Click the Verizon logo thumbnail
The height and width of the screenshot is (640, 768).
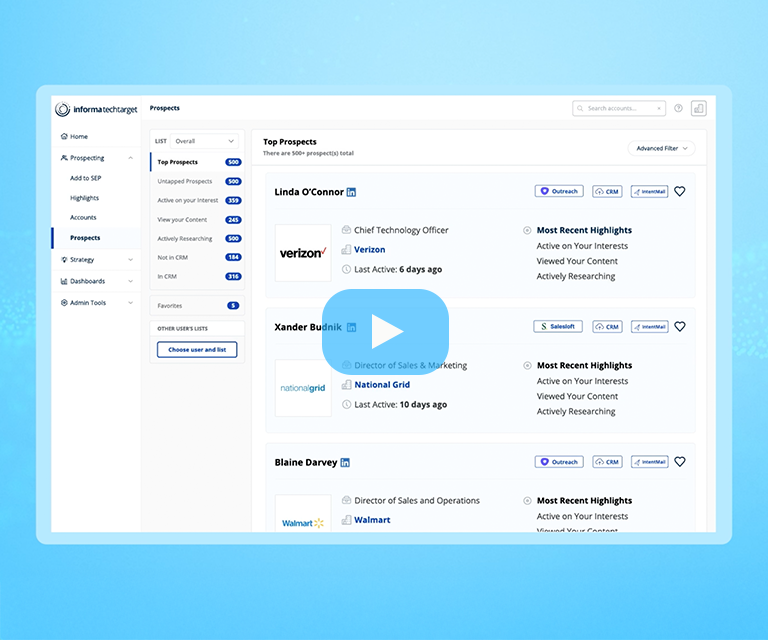303,253
